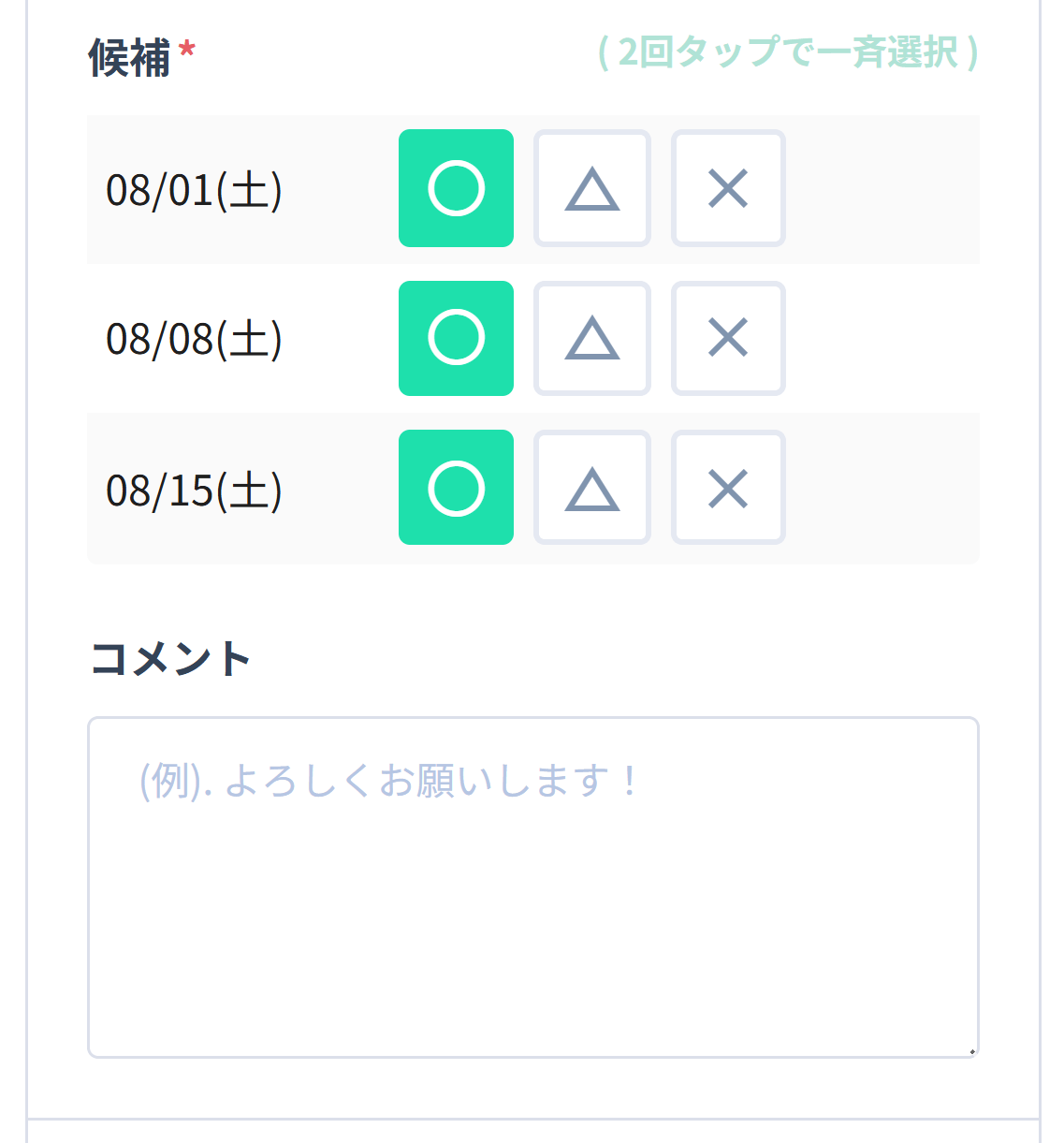The image size is (1064, 1143).
Task: Click the green ○ icon on the 08/15 row
Action: click(x=456, y=487)
